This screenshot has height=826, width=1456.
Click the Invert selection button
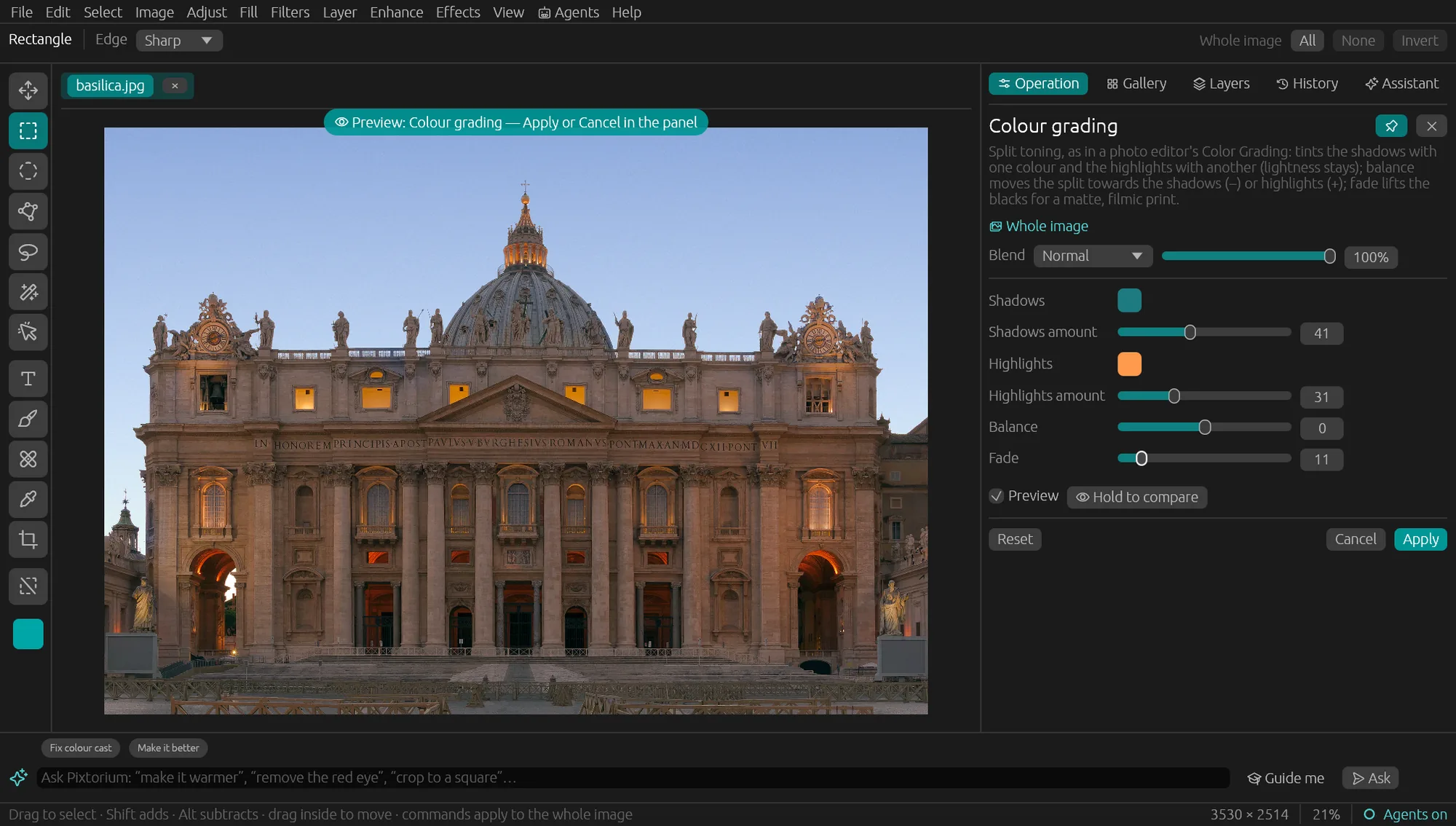[1419, 41]
